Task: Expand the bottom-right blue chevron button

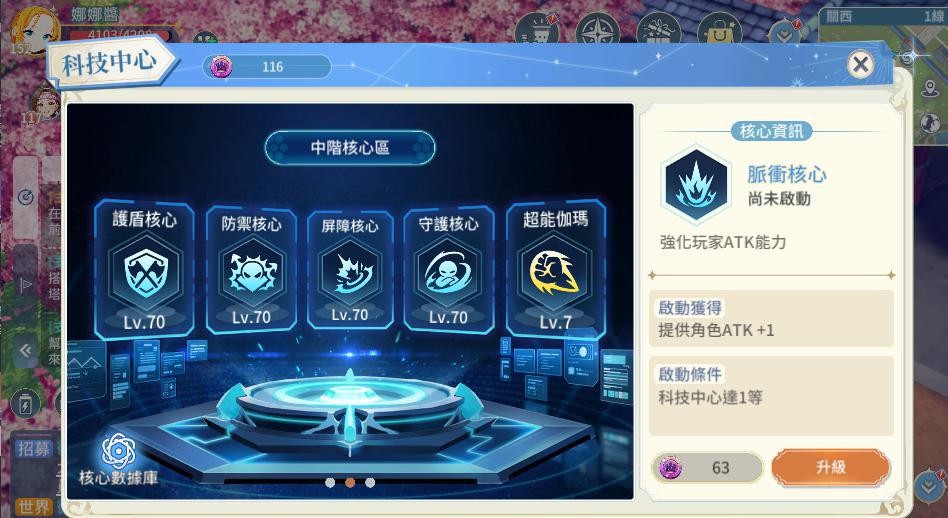Action: click(929, 487)
